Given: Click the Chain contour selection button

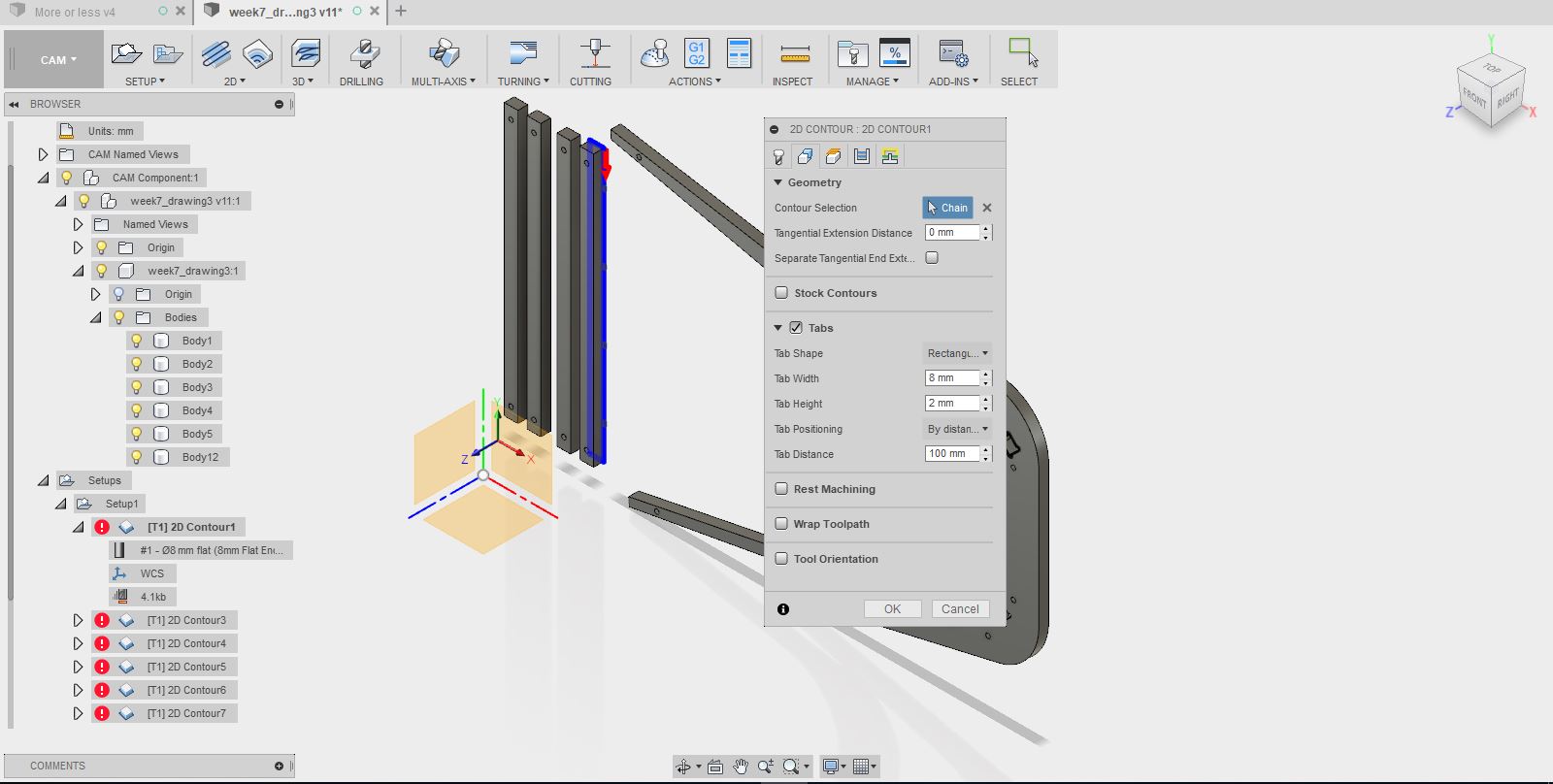Looking at the screenshot, I should click(947, 208).
